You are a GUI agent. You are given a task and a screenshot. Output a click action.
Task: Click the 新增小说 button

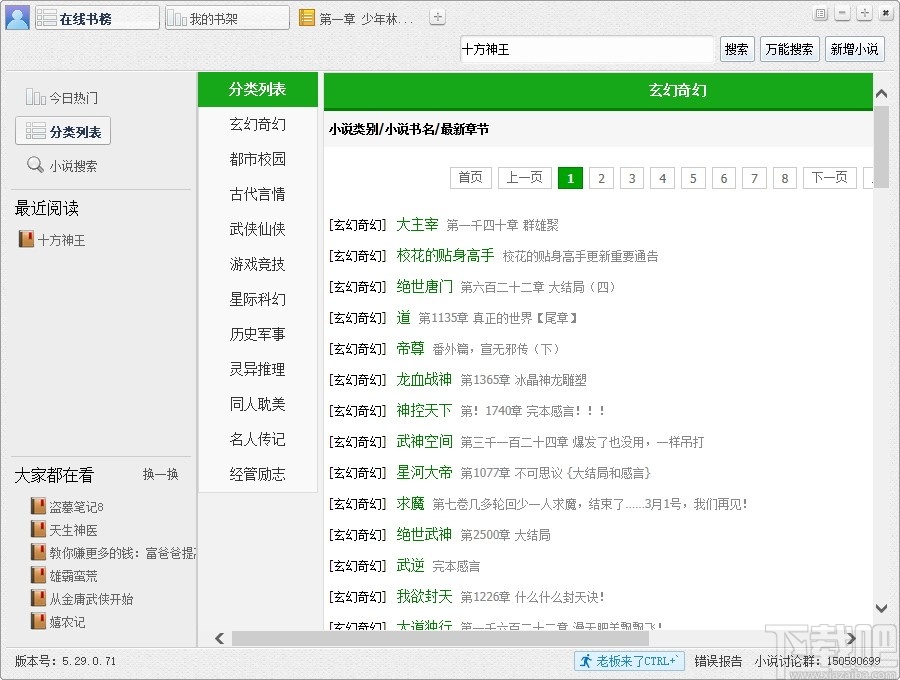click(x=855, y=49)
